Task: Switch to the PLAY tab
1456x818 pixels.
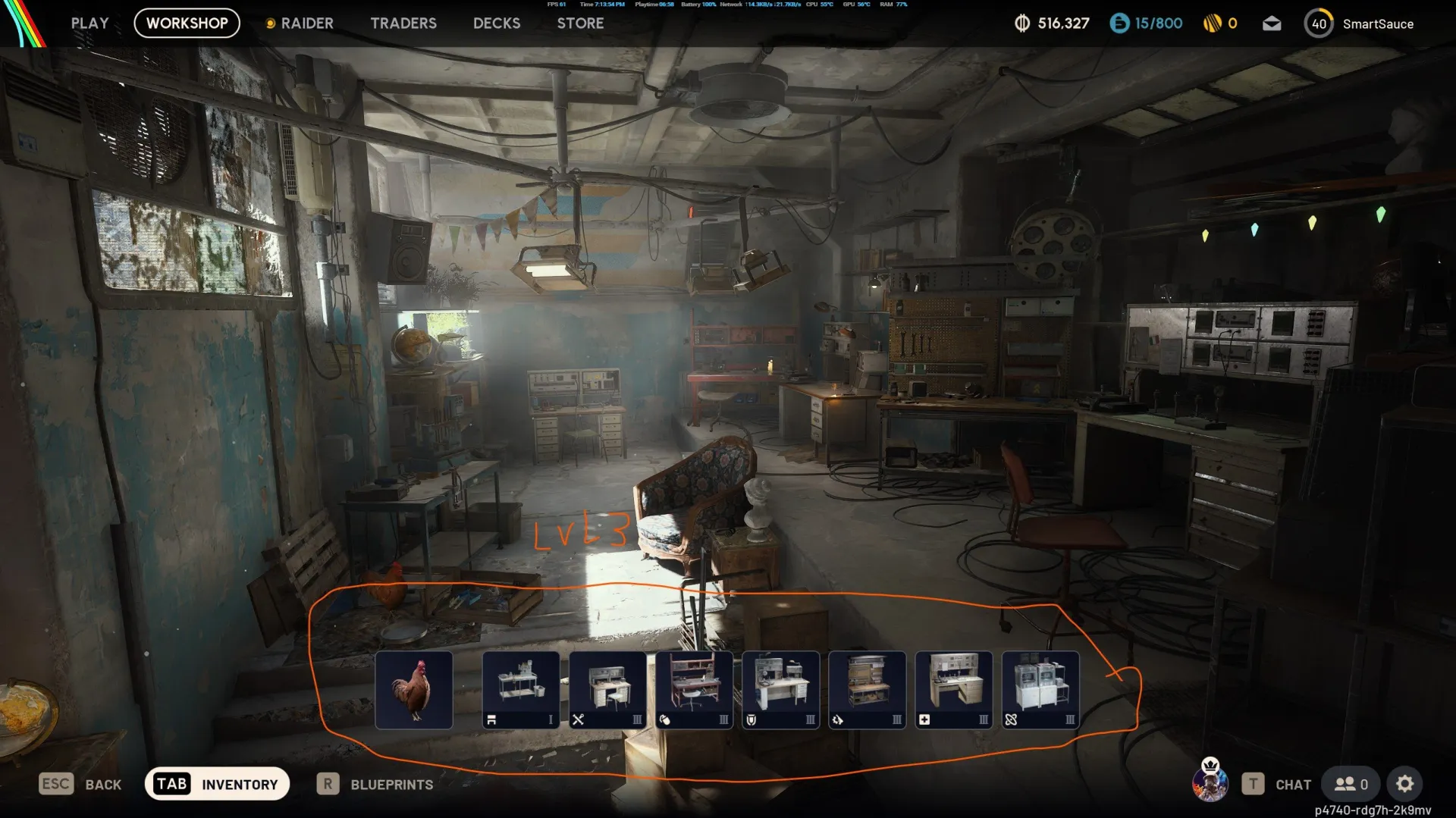Action: [x=90, y=24]
